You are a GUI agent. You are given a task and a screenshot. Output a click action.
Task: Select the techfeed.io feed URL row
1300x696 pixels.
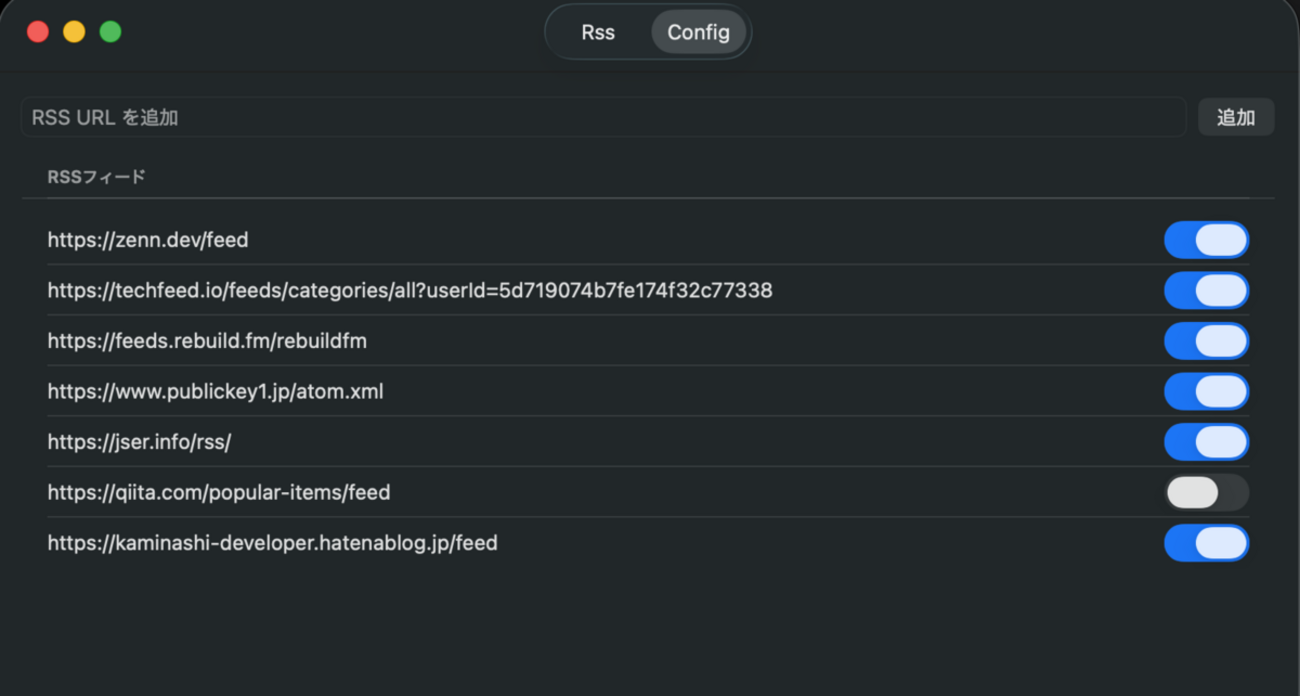410,291
